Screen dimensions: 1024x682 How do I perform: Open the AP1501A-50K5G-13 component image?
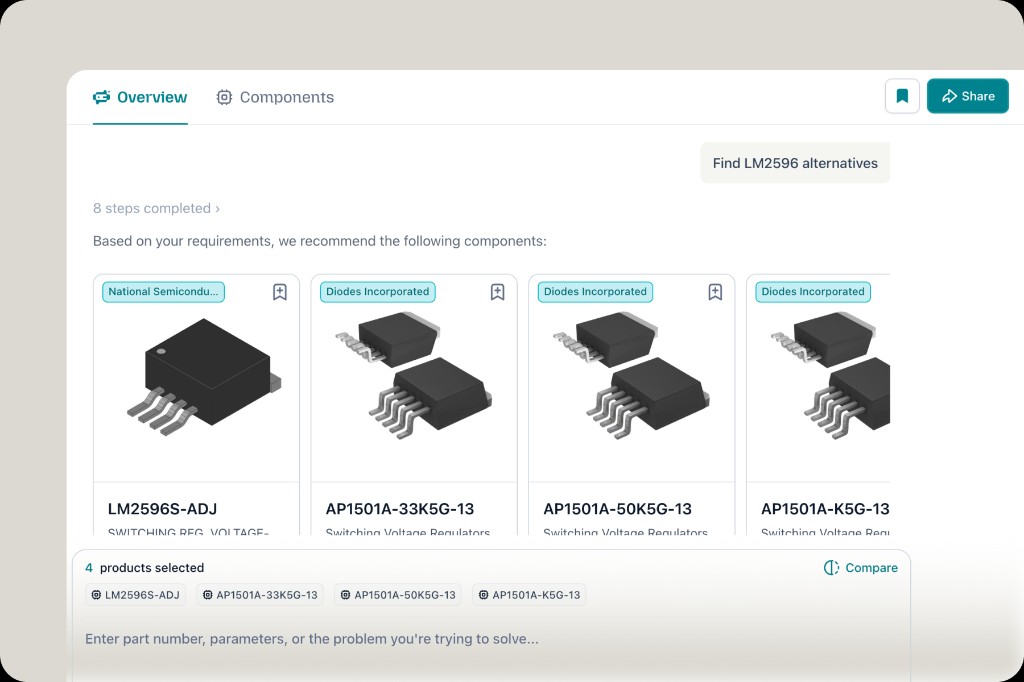tap(631, 376)
